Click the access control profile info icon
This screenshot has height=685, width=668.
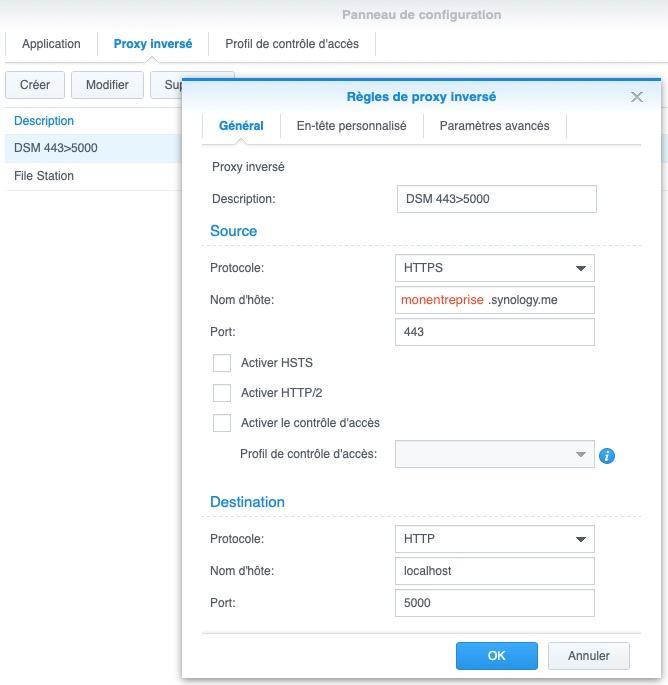click(606, 456)
